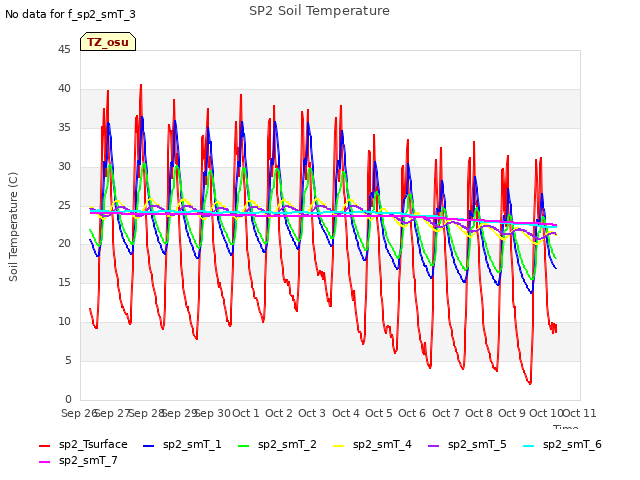Click the Oct 4 x-axis date label

(346, 413)
